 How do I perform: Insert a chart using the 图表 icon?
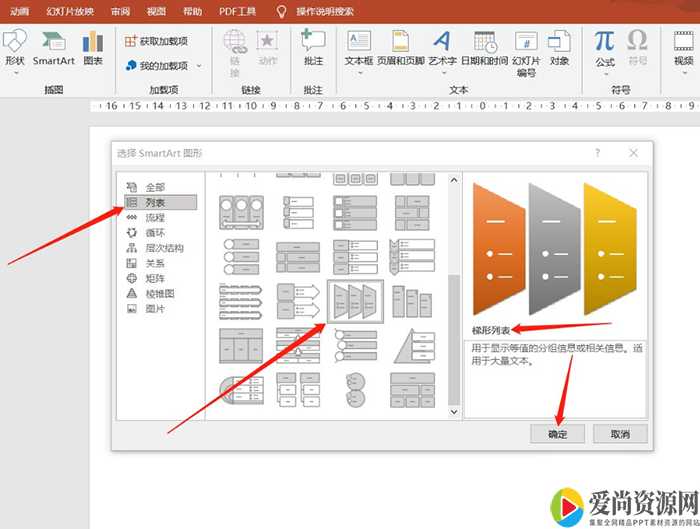coord(93,47)
